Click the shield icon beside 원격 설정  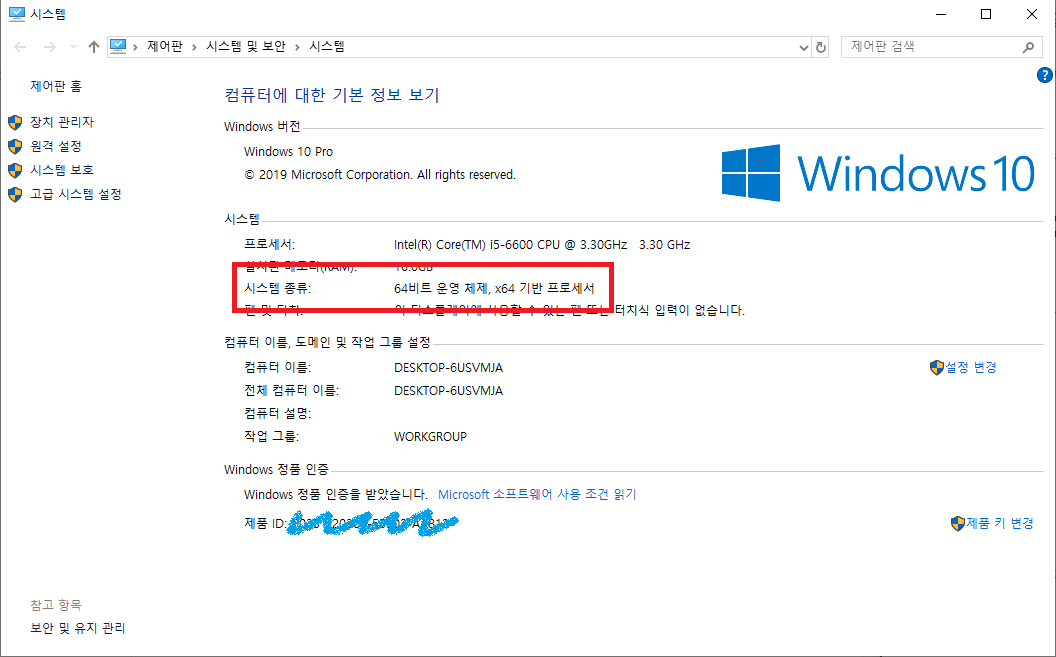tap(15, 146)
